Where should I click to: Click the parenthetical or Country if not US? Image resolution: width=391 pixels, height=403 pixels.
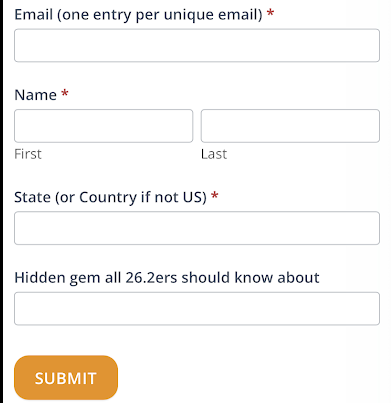click(x=131, y=197)
